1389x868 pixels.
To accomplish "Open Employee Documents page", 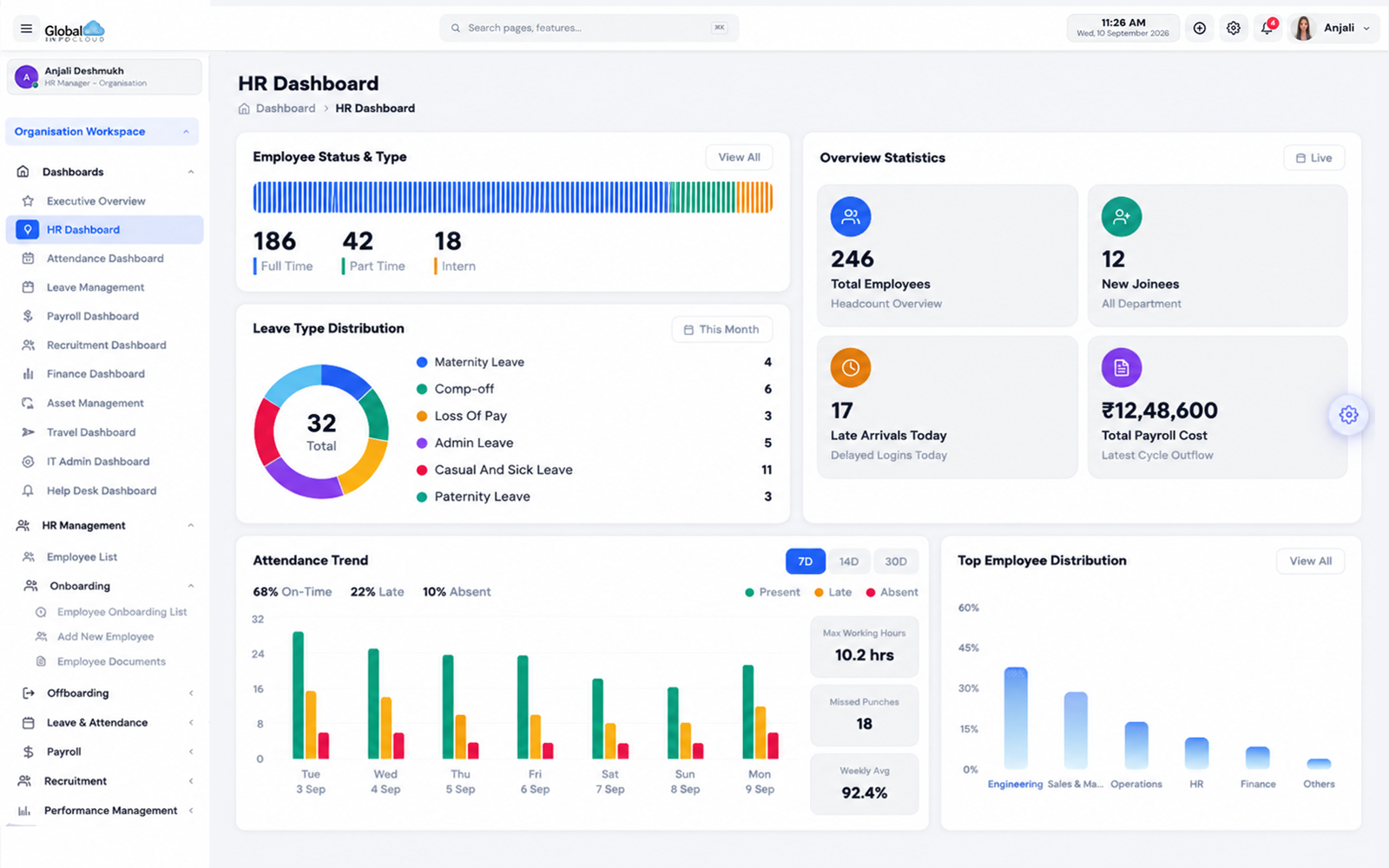I will coord(113,661).
